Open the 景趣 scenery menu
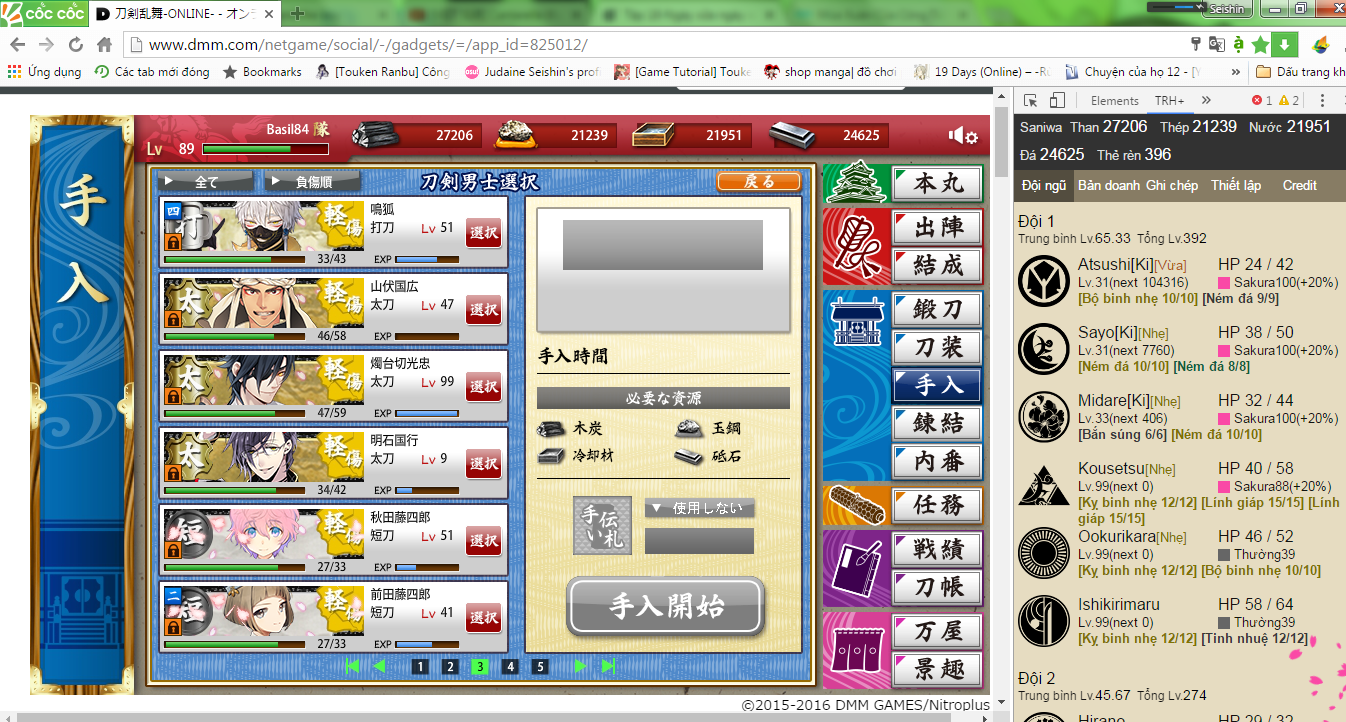The image size is (1346, 722). [937, 670]
